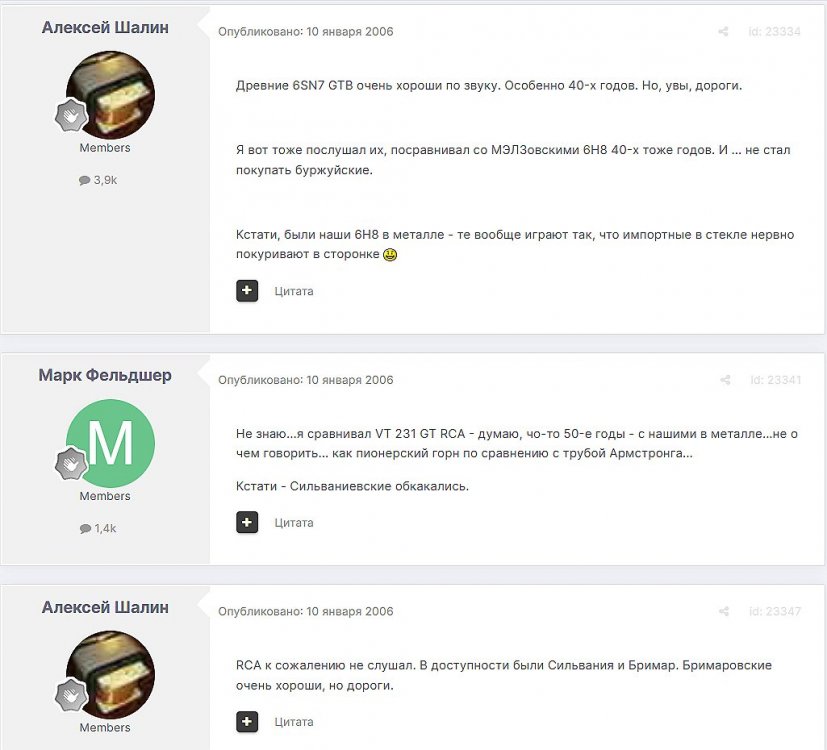The width and height of the screenshot is (827, 750).
Task: Click share icon on post id 23334
Action: click(x=723, y=32)
